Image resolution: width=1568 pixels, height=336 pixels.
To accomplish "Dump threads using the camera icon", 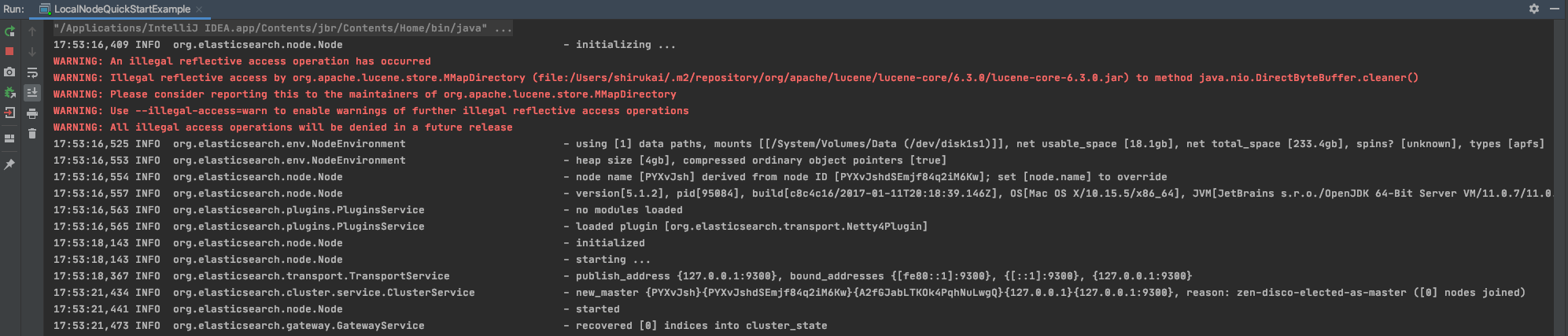I will point(9,72).
